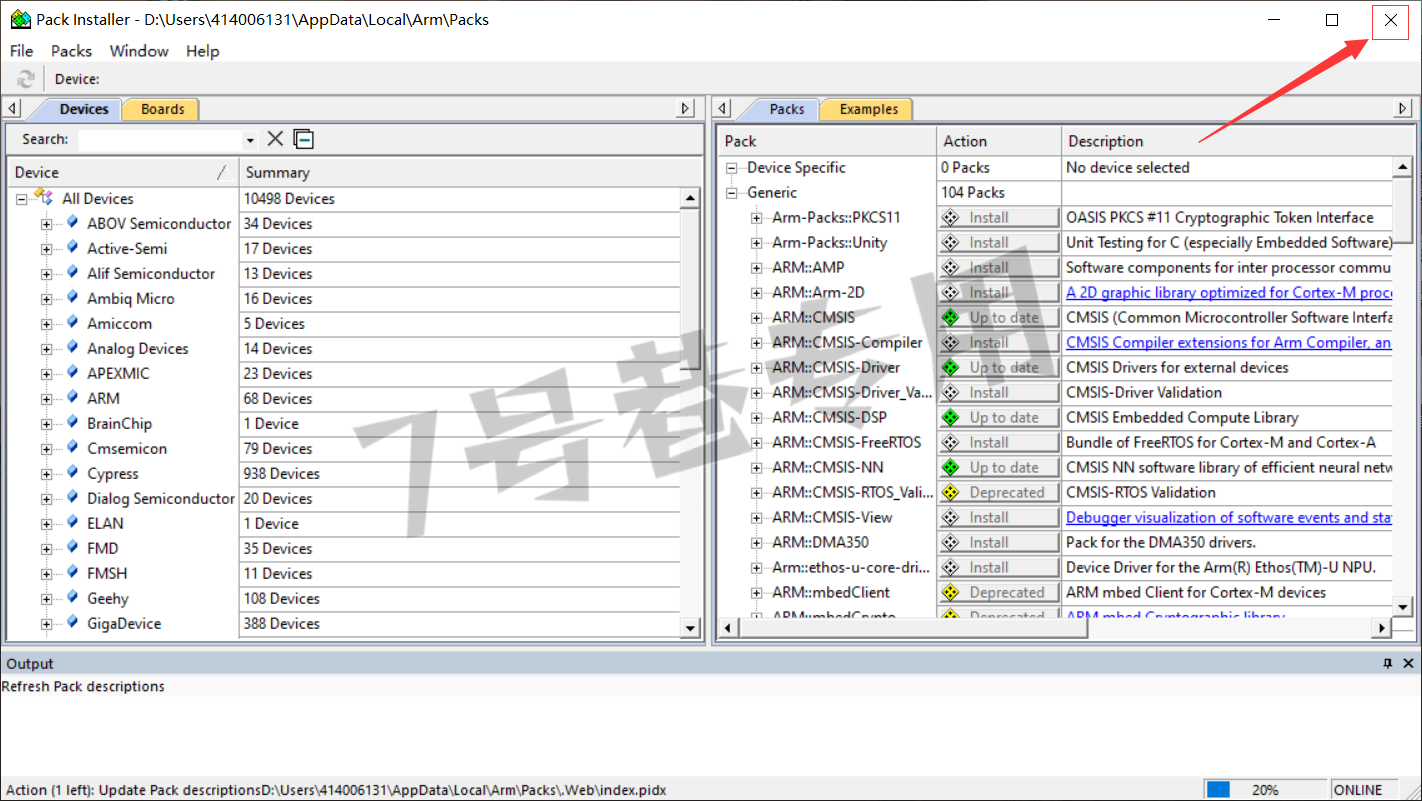The image size is (1422, 801).
Task: Collapse the Device Specific pack group
Action: (x=732, y=168)
